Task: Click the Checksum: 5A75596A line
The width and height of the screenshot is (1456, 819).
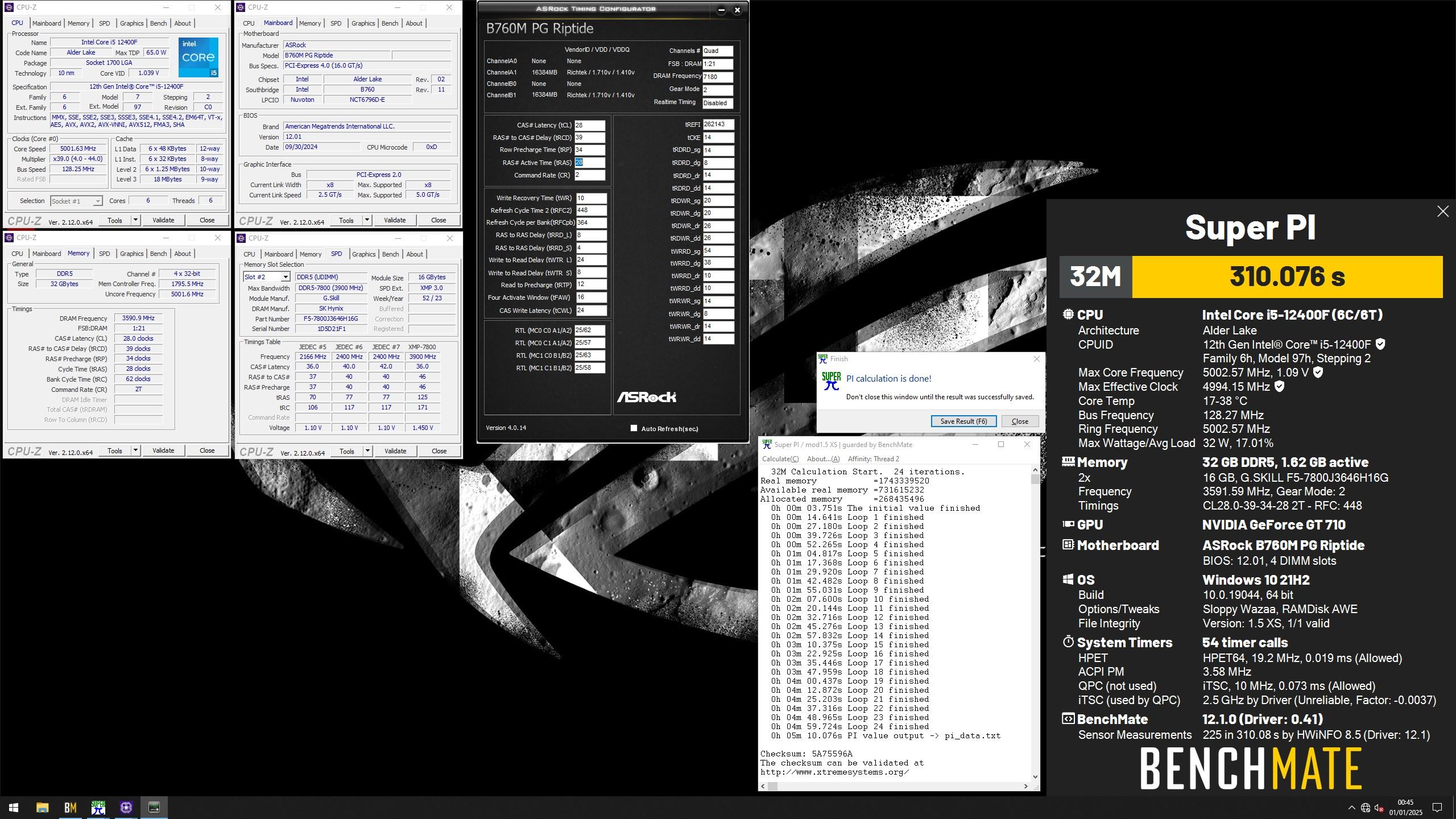Action: 806,754
